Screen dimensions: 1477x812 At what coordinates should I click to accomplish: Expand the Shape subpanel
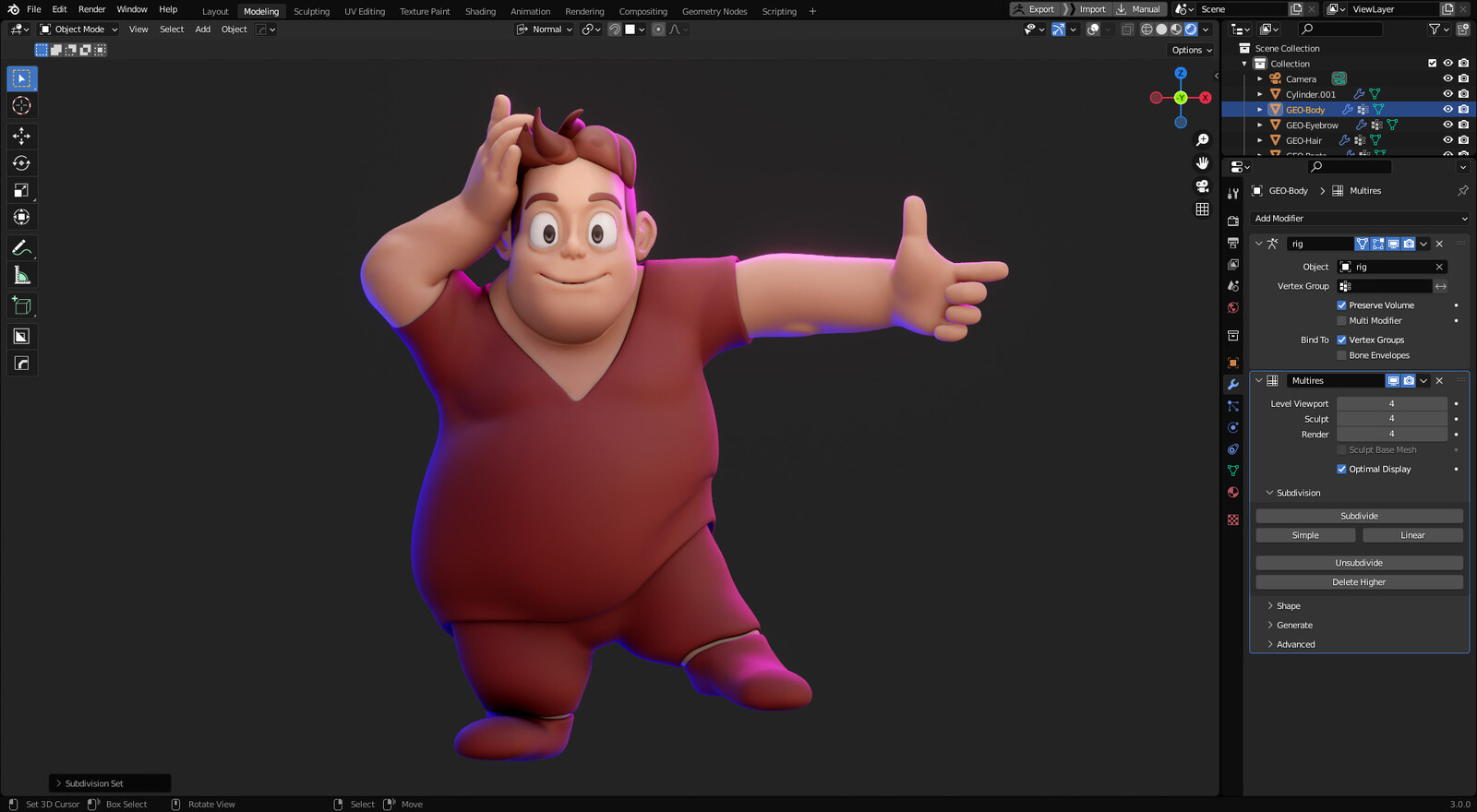1288,606
